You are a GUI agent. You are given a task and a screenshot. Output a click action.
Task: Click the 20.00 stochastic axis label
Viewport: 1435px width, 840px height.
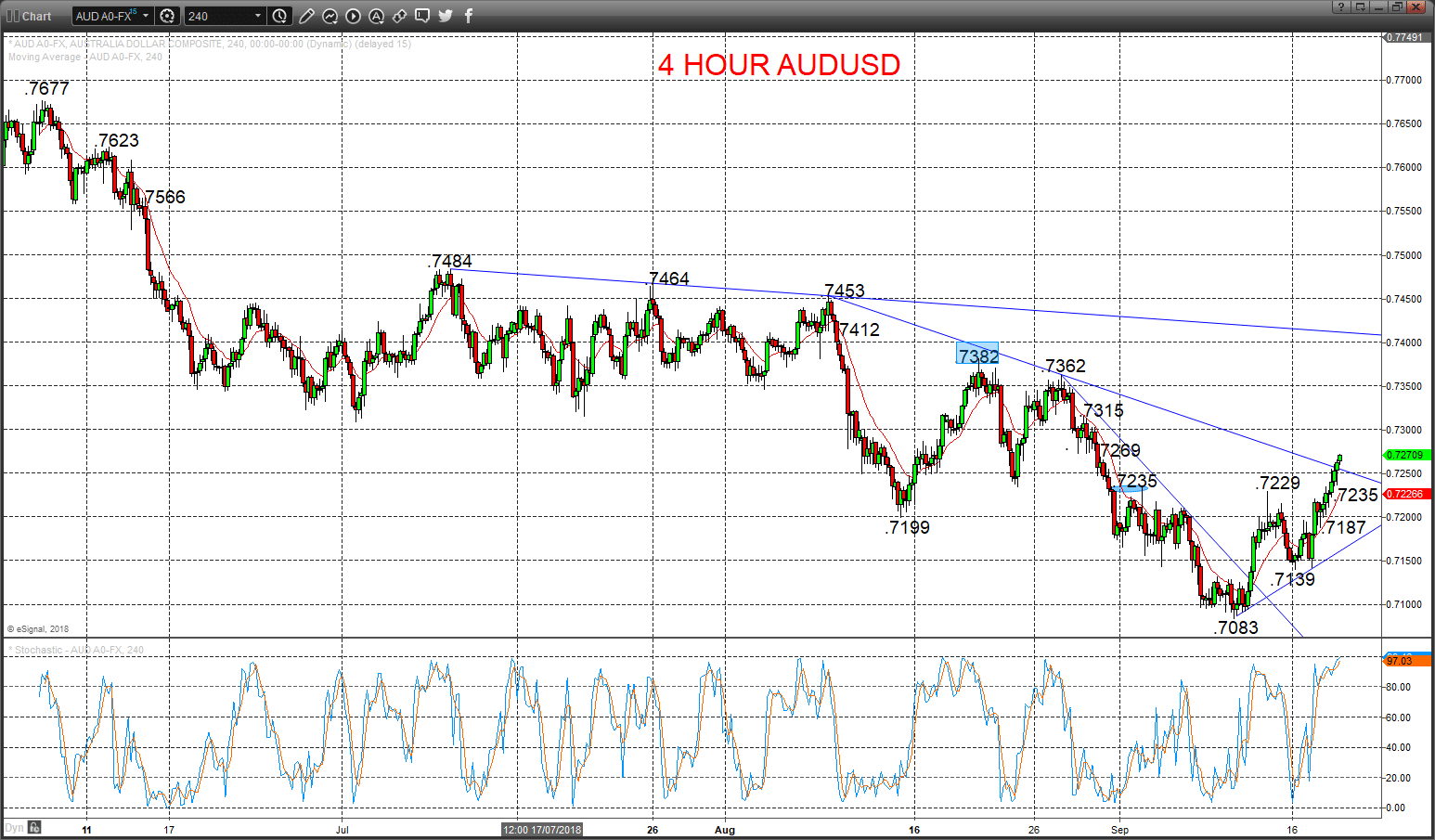click(x=1398, y=778)
